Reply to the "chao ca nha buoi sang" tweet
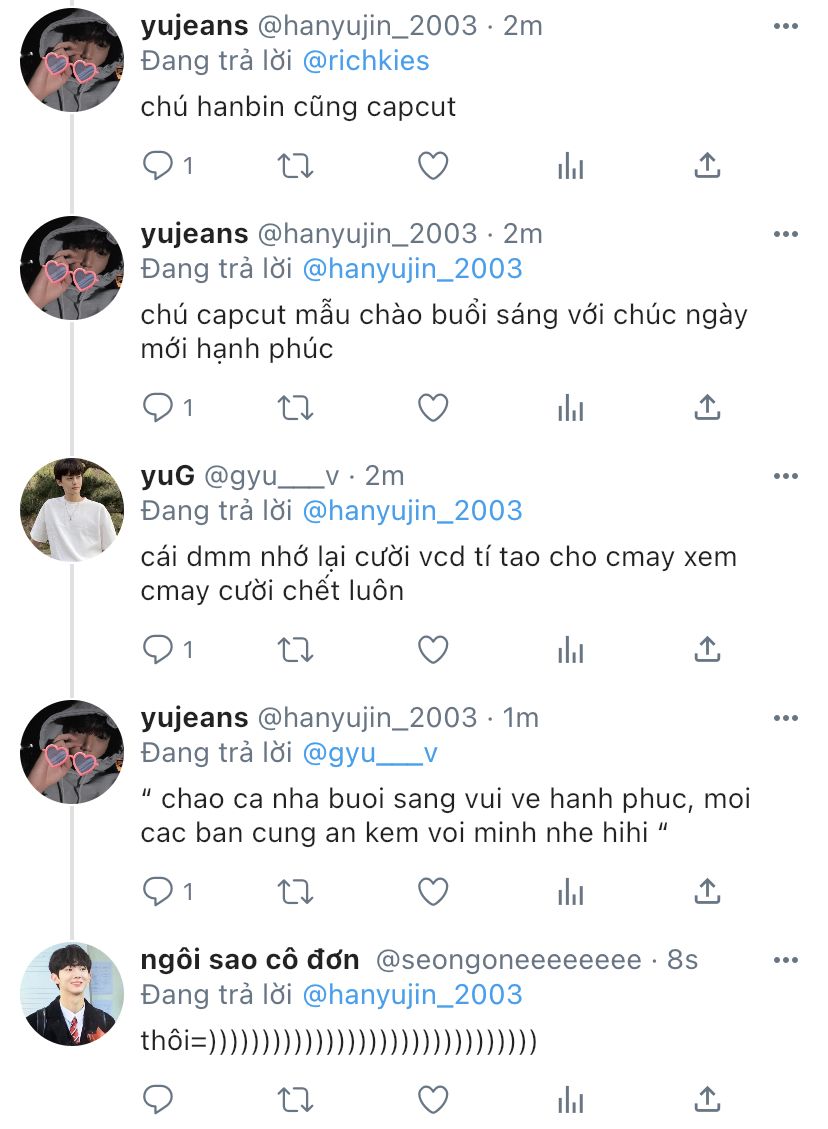This screenshot has height=1129, width=828. (x=158, y=892)
